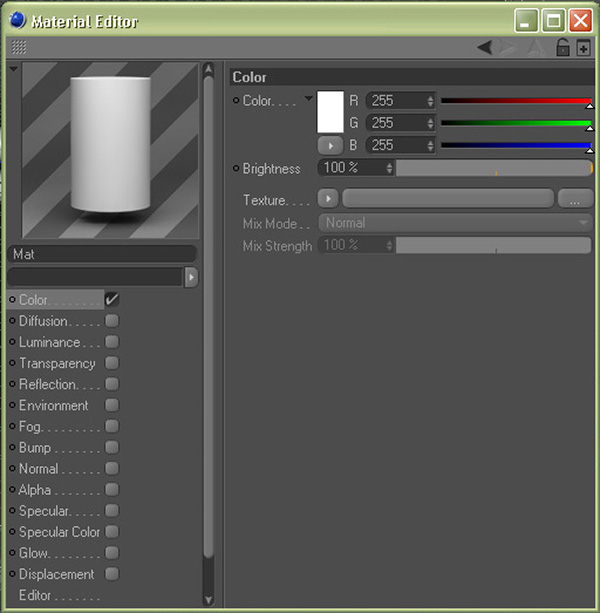The image size is (600, 613).
Task: Select the Reflection channel label
Action: coord(47,384)
